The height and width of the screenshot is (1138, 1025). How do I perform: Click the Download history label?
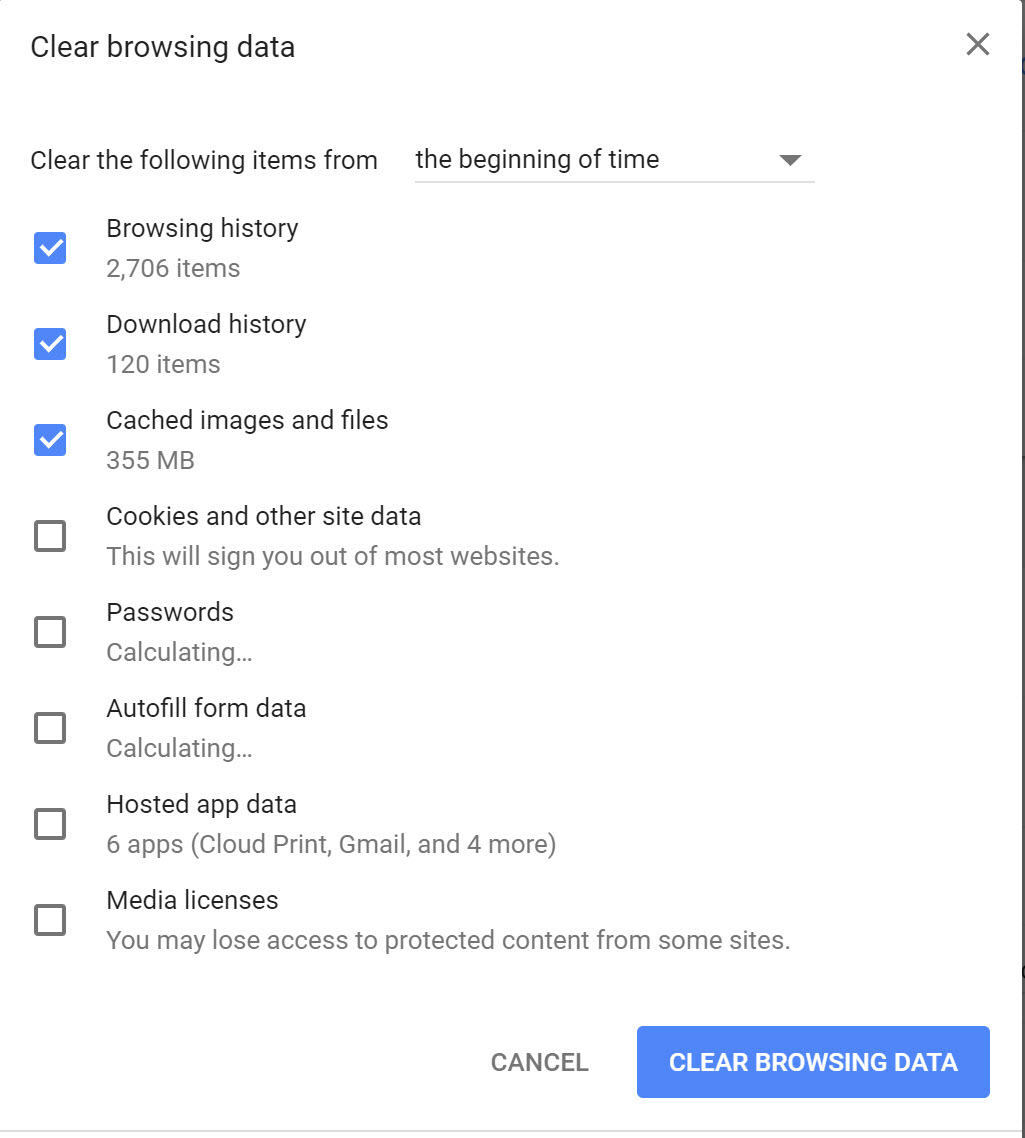pos(206,324)
